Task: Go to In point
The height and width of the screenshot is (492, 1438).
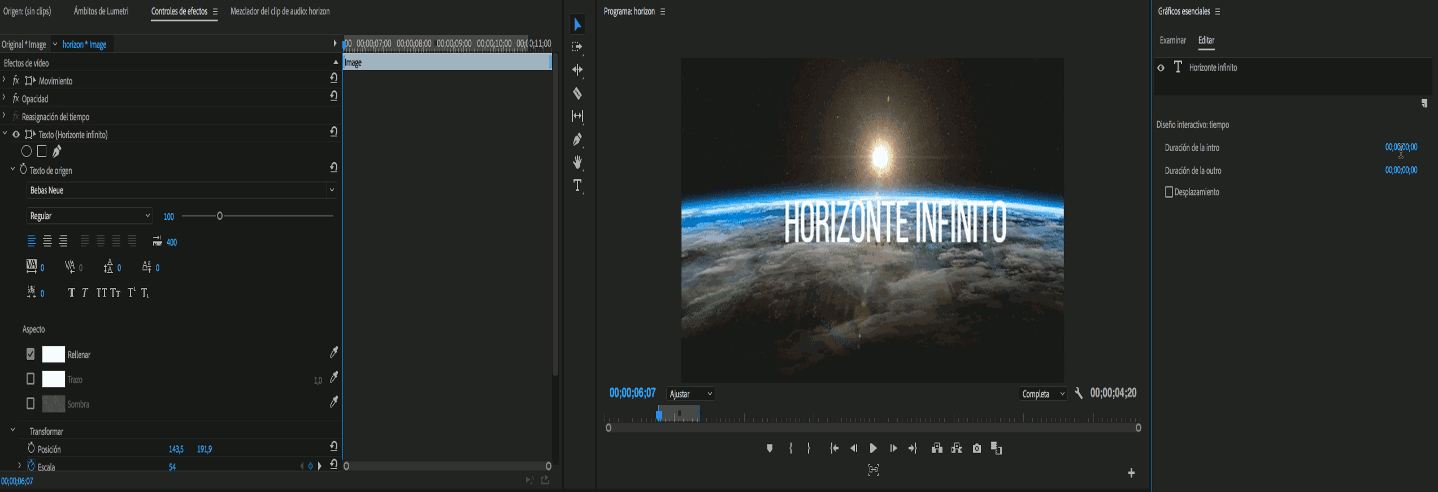Action: coord(834,449)
